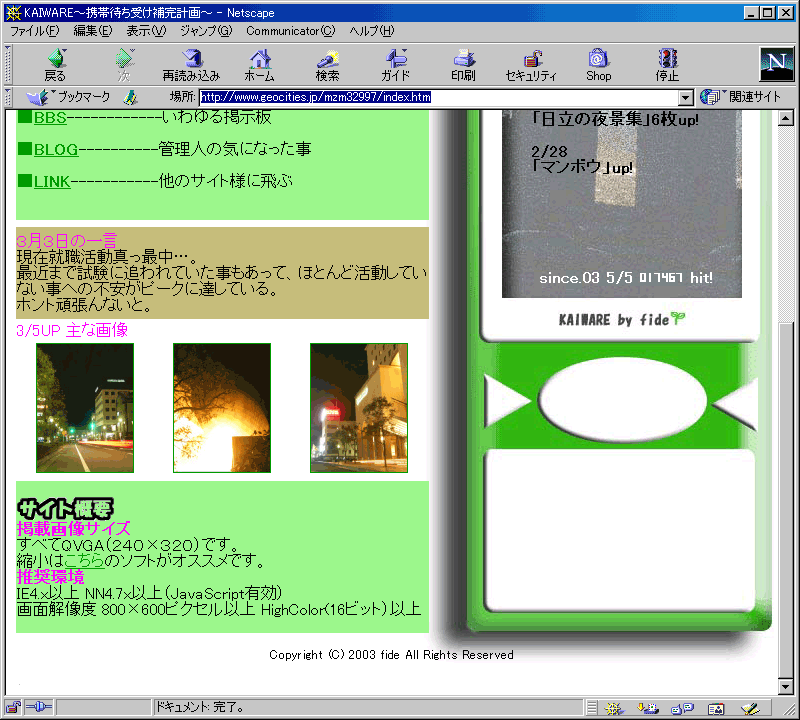Click the 掲載画像サイズ heading

(73, 528)
